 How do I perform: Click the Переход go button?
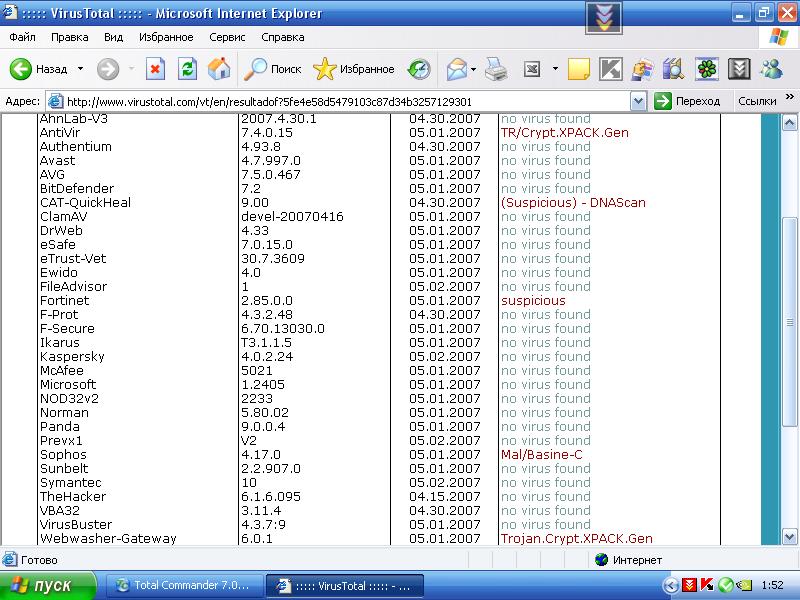(687, 101)
